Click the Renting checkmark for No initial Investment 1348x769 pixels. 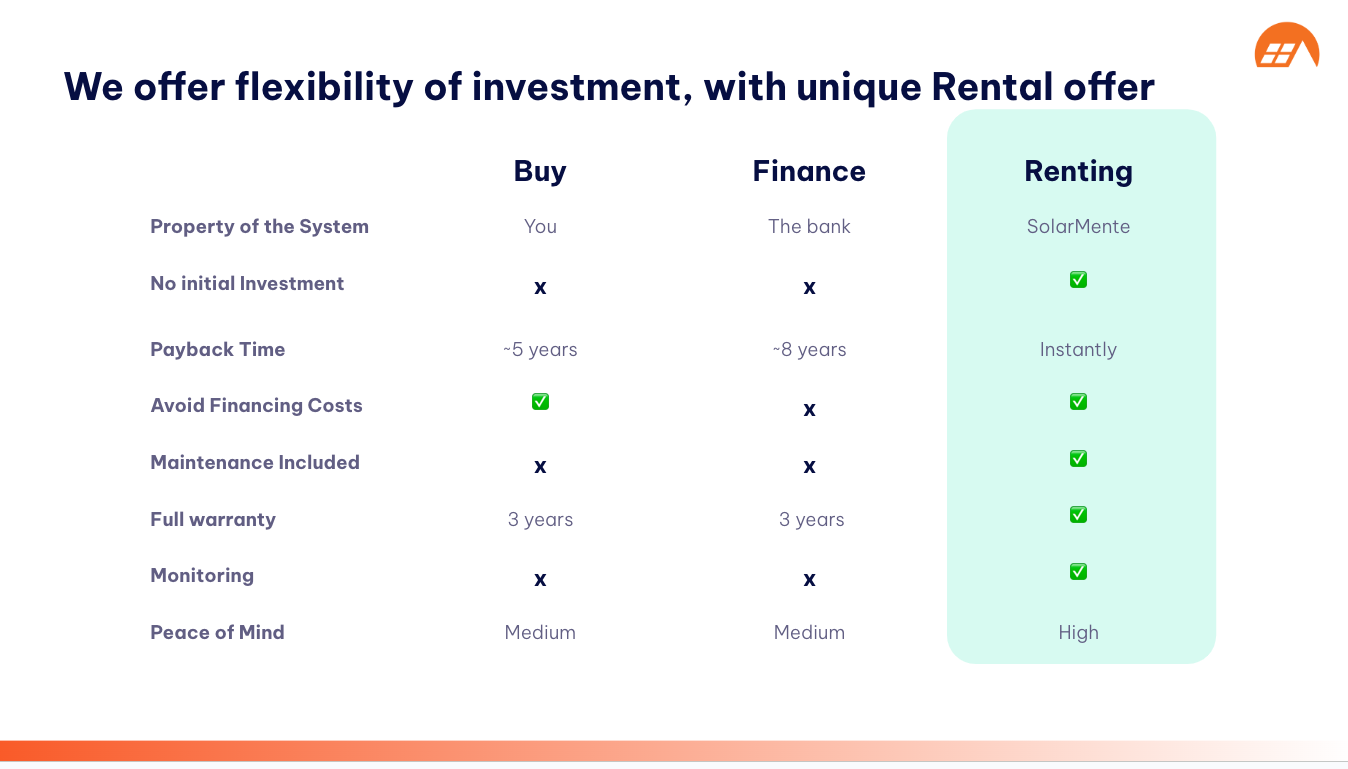pyautogui.click(x=1078, y=280)
